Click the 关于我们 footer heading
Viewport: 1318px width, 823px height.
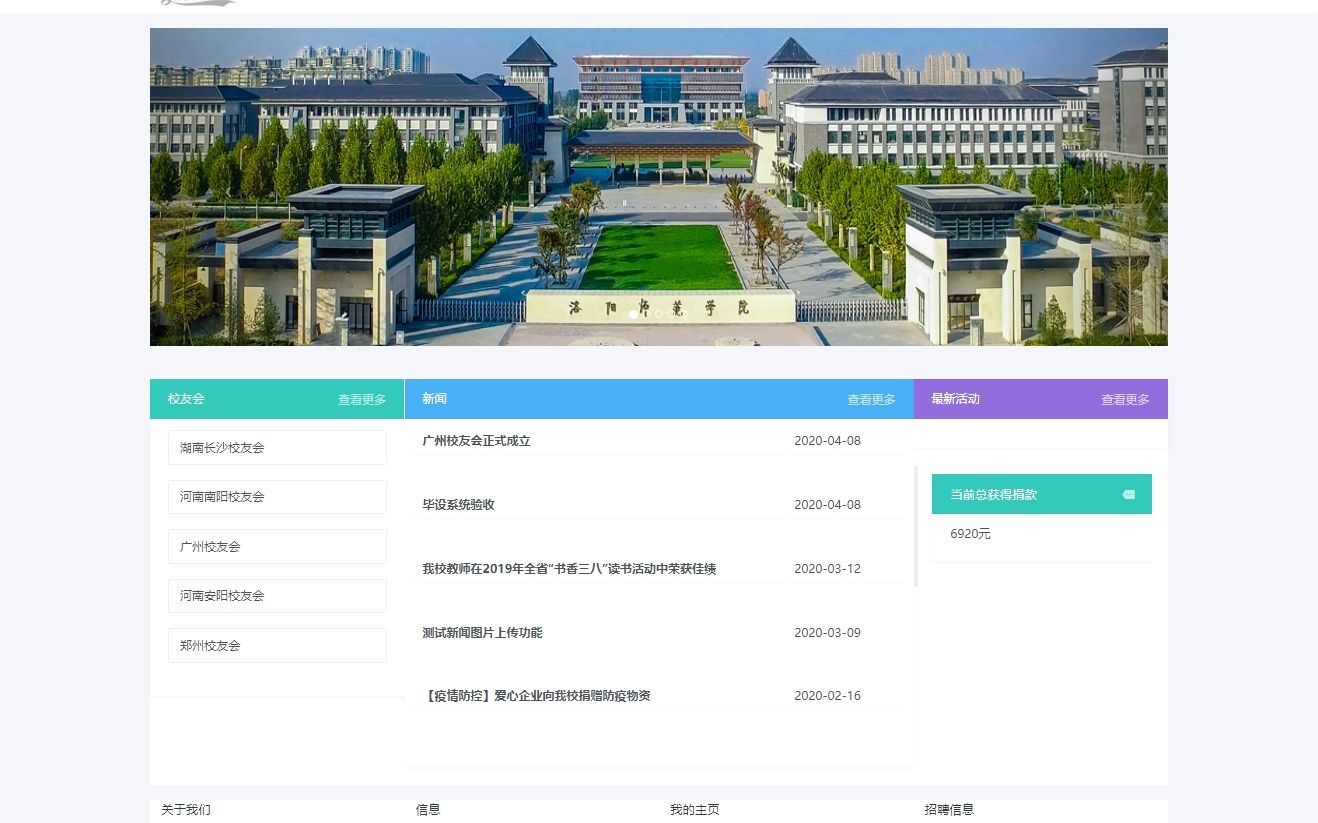(x=186, y=809)
